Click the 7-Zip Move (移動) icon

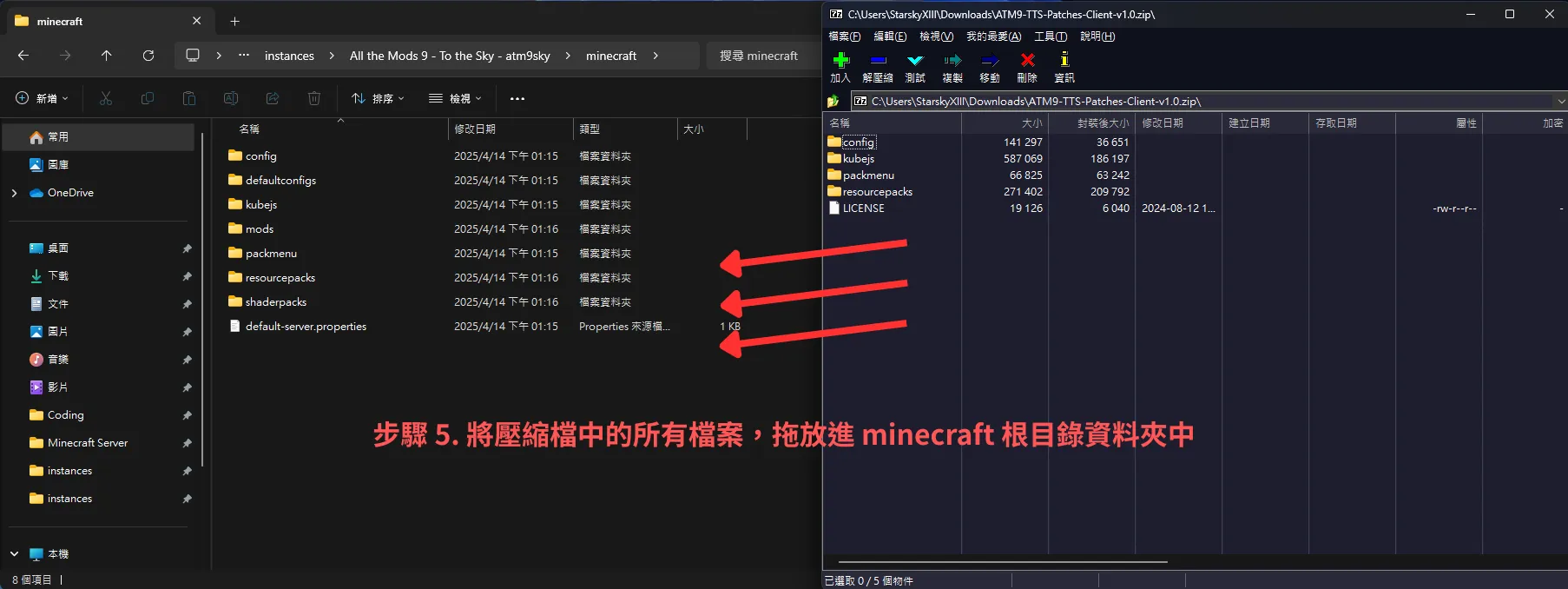click(990, 61)
